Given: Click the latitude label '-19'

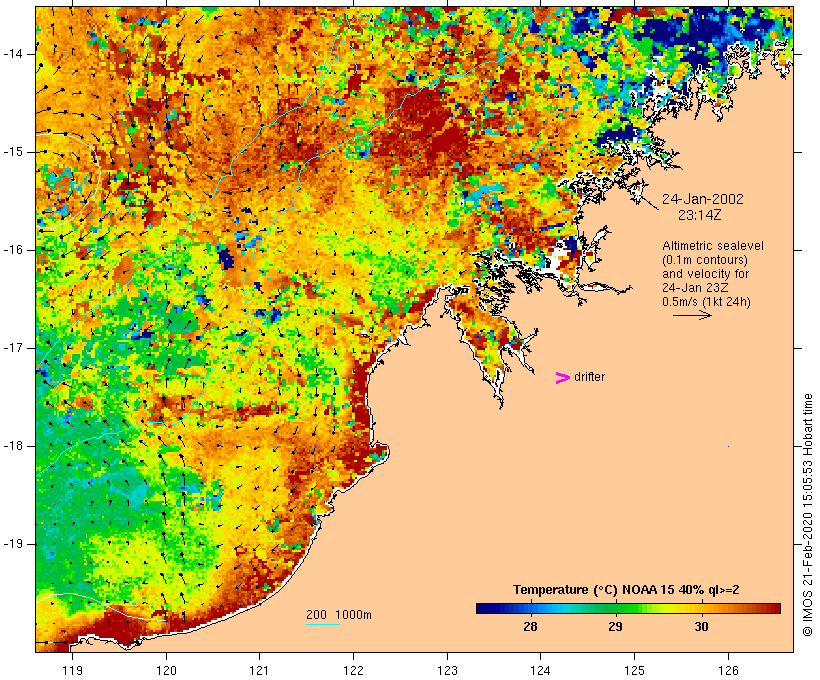Looking at the screenshot, I should [x=13, y=544].
